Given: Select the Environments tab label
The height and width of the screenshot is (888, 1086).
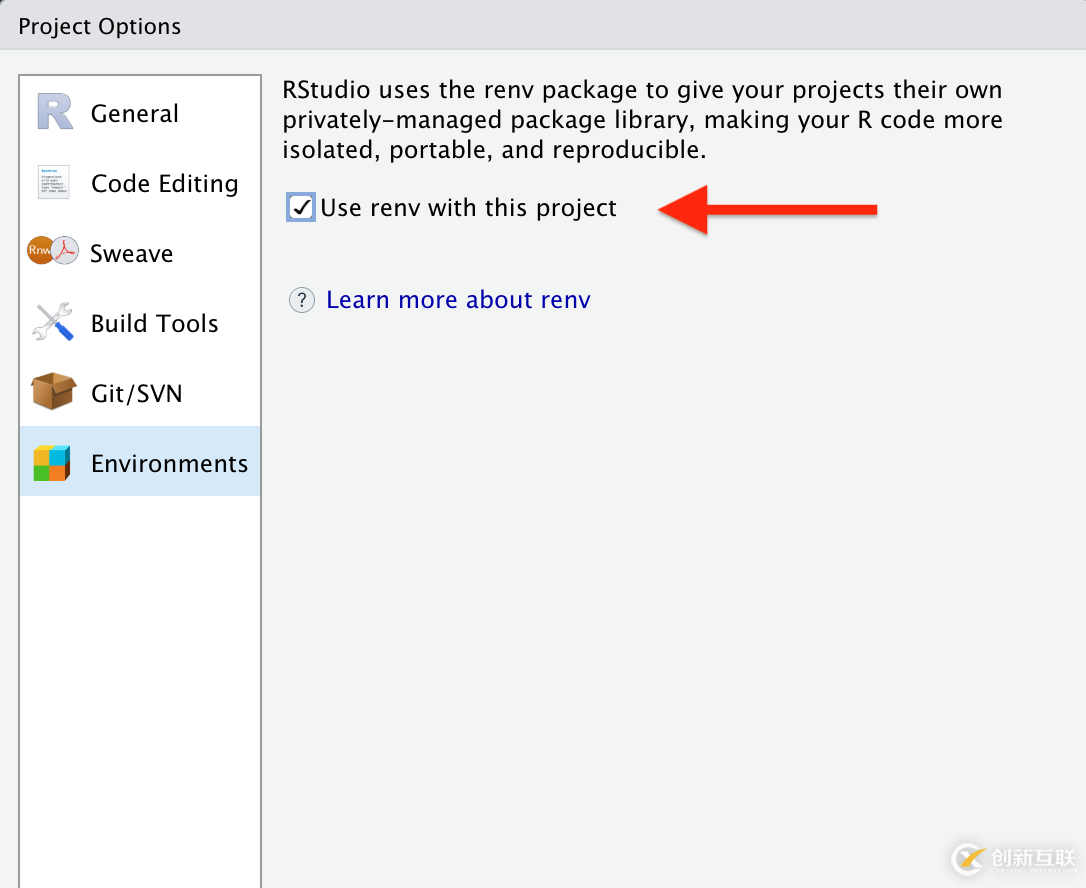Looking at the screenshot, I should tap(170, 464).
